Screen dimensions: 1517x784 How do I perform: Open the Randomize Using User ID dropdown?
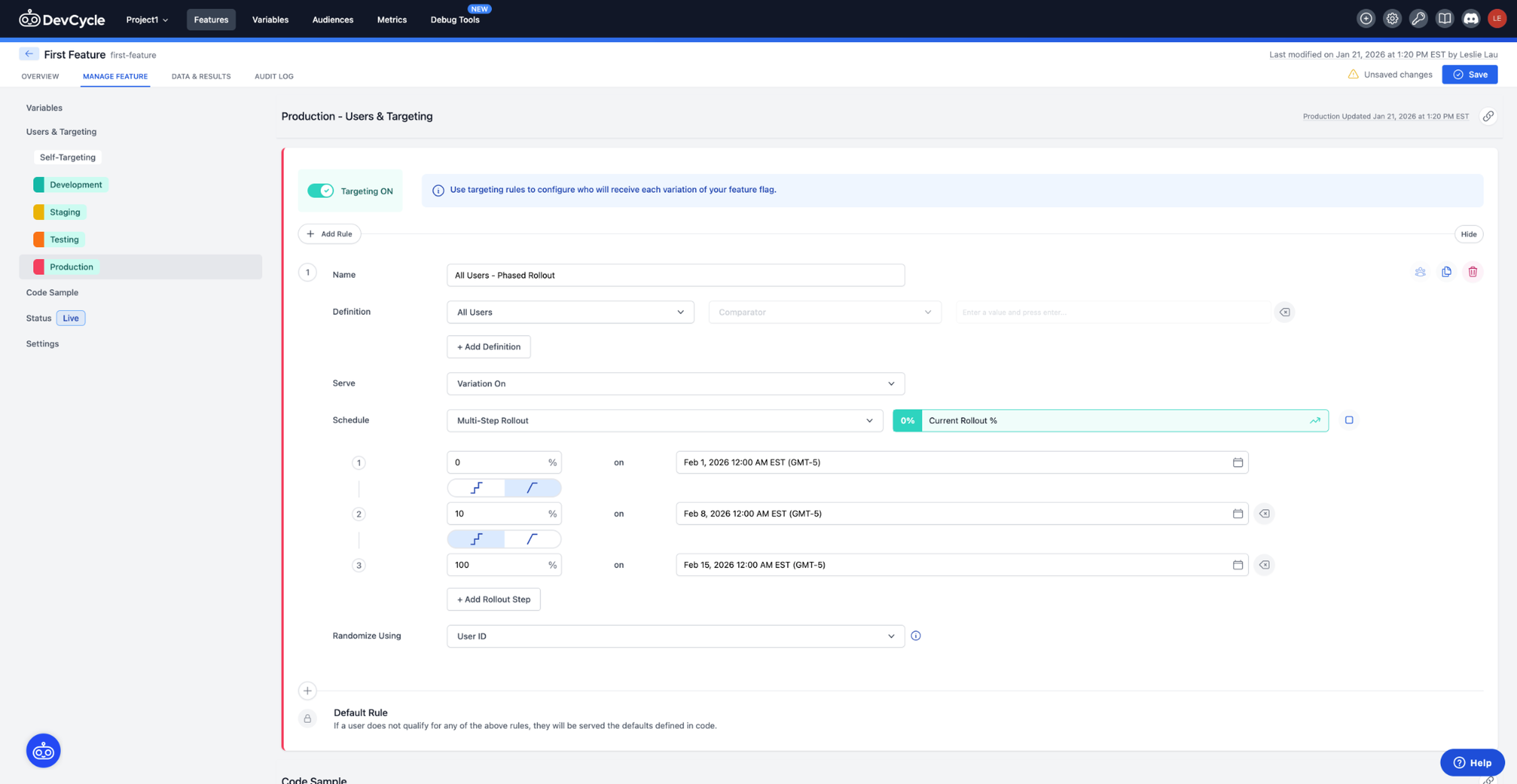(676, 636)
